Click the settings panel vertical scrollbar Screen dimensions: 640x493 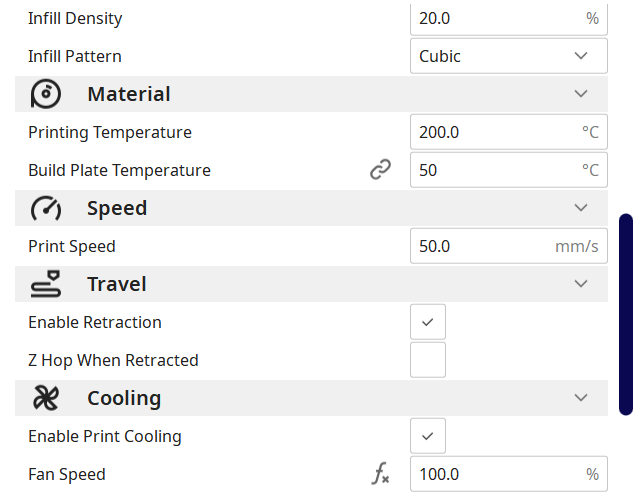(626, 313)
